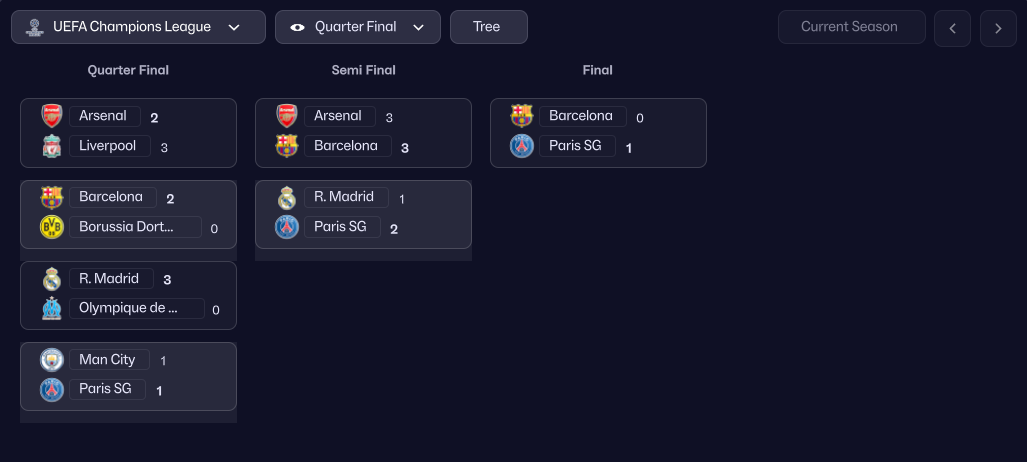Click R. Madrid crest in Semi Final
This screenshot has height=462, width=1027.
(x=287, y=198)
